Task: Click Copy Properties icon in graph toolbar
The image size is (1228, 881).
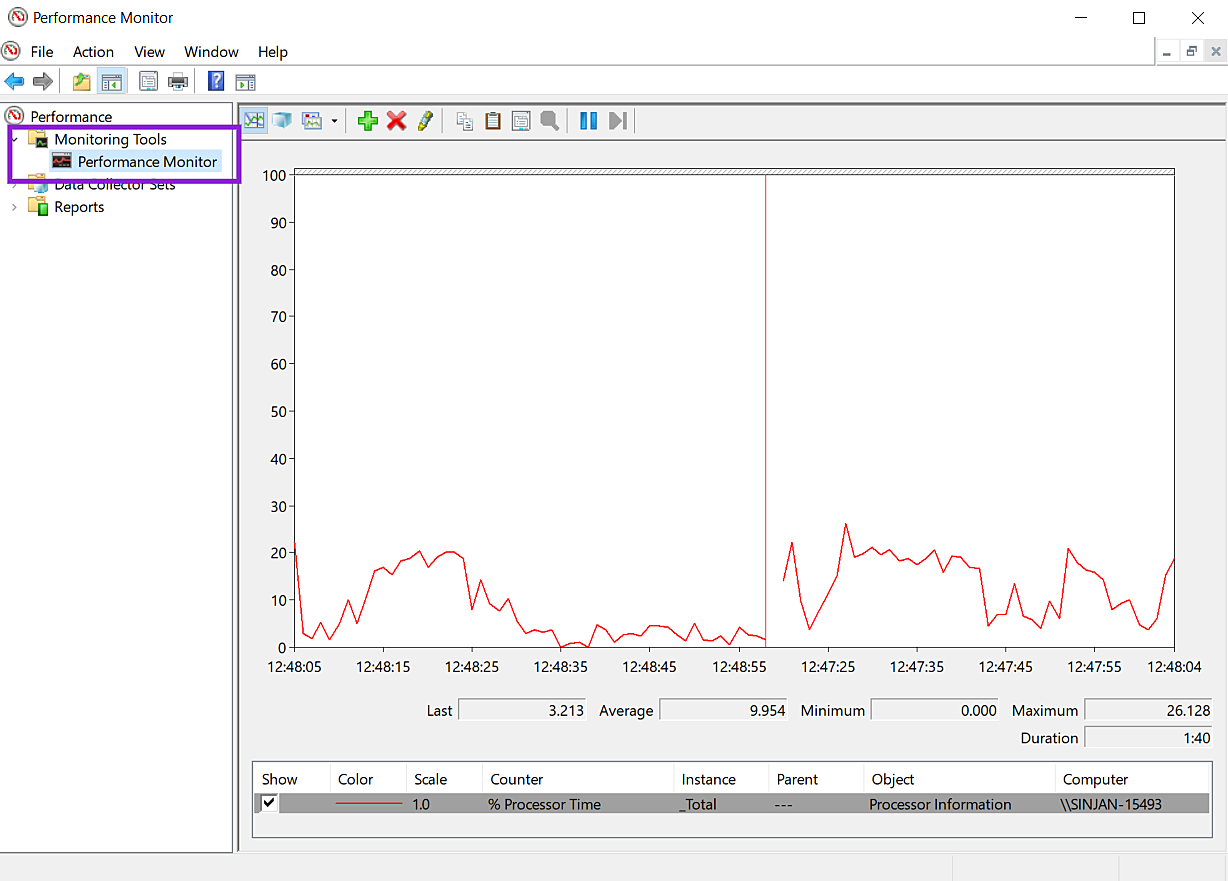Action: (x=465, y=121)
